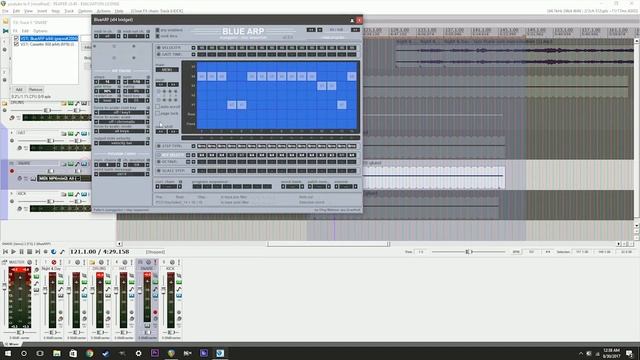
Task: Click the red record-arm on the SNARE track
Action: [12, 171]
